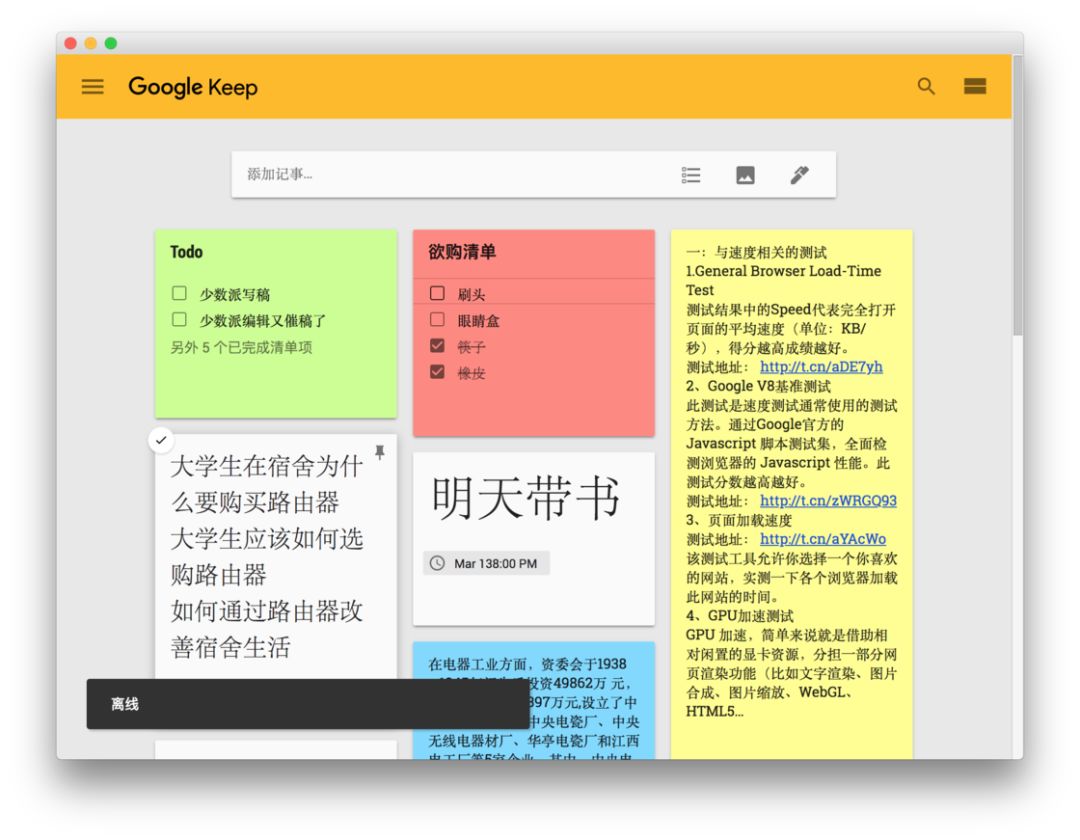Click text 2、Google V8基准测试
The width and height of the screenshot is (1080, 840).
pyautogui.click(x=758, y=386)
